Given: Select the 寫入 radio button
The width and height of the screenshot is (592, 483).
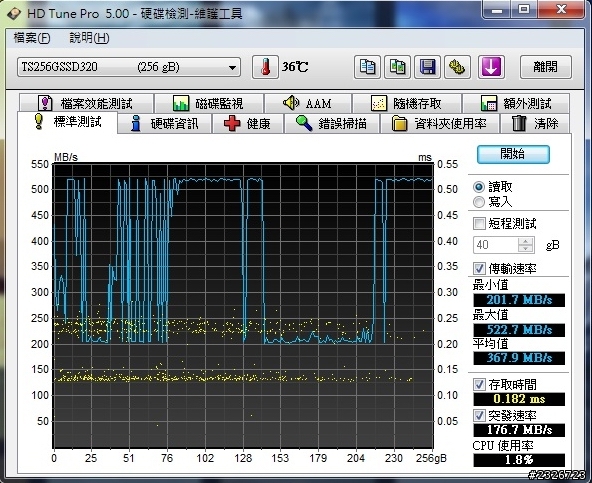Looking at the screenshot, I should [x=479, y=202].
